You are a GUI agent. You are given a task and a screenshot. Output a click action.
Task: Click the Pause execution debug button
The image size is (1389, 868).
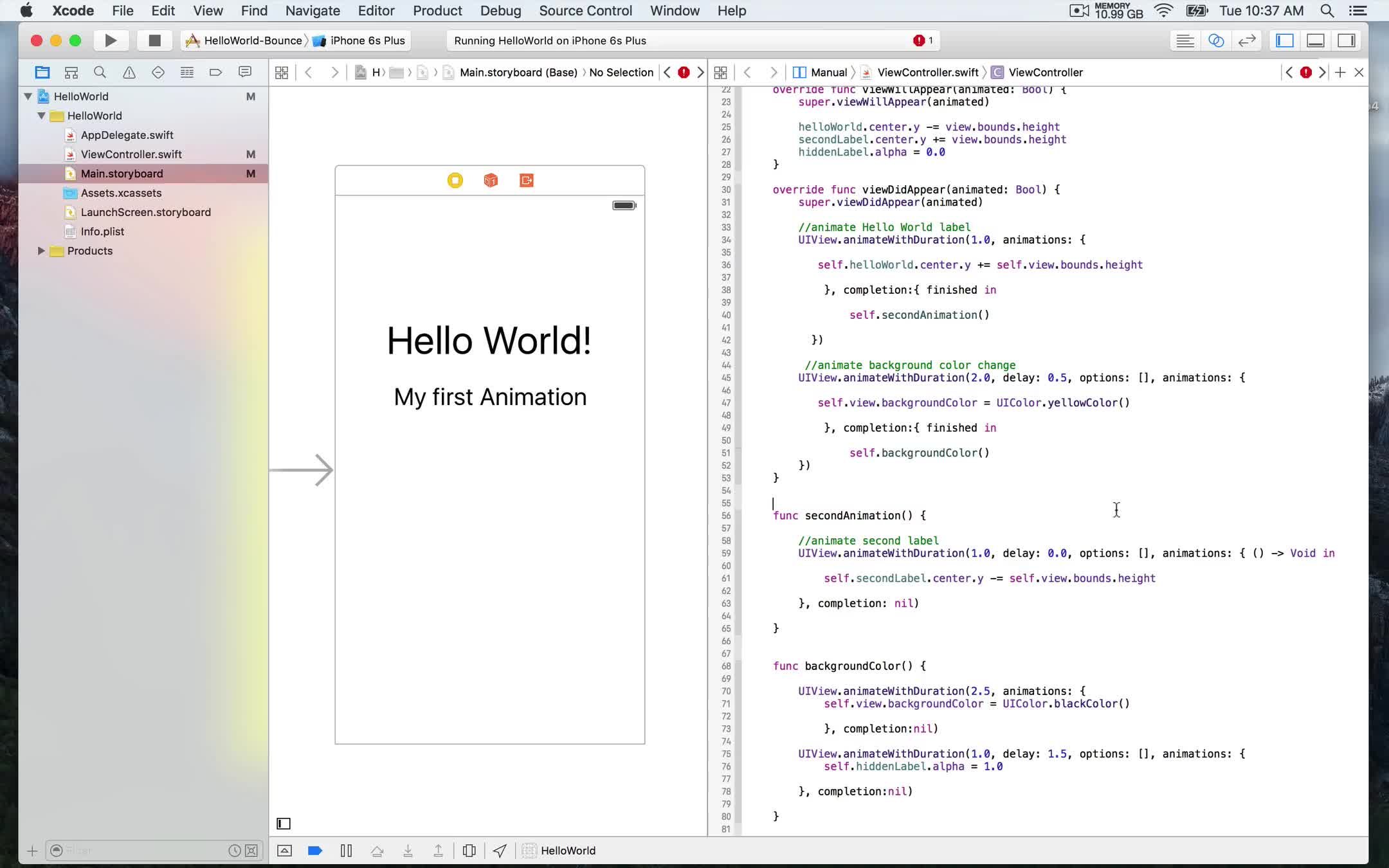346,851
